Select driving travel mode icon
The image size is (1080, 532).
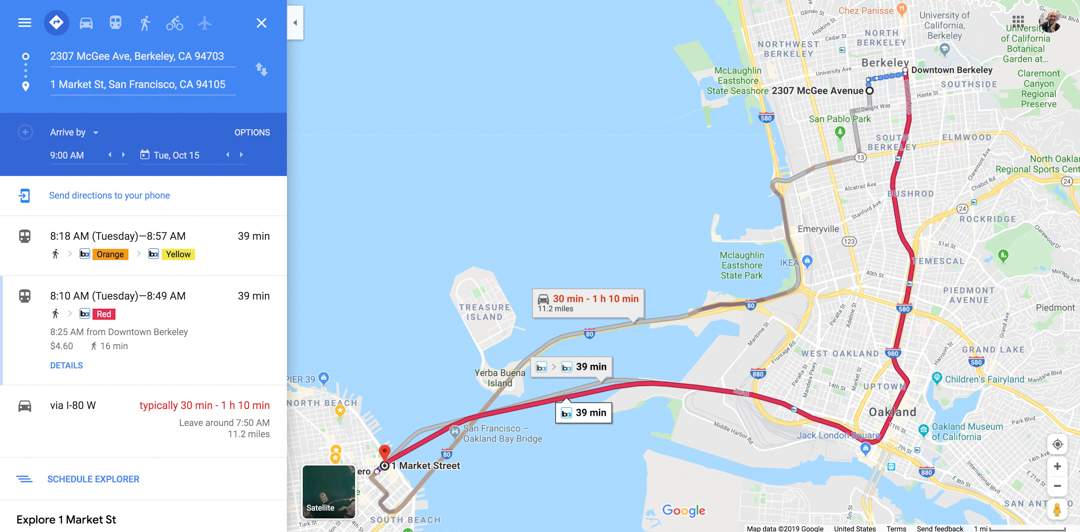pos(86,23)
